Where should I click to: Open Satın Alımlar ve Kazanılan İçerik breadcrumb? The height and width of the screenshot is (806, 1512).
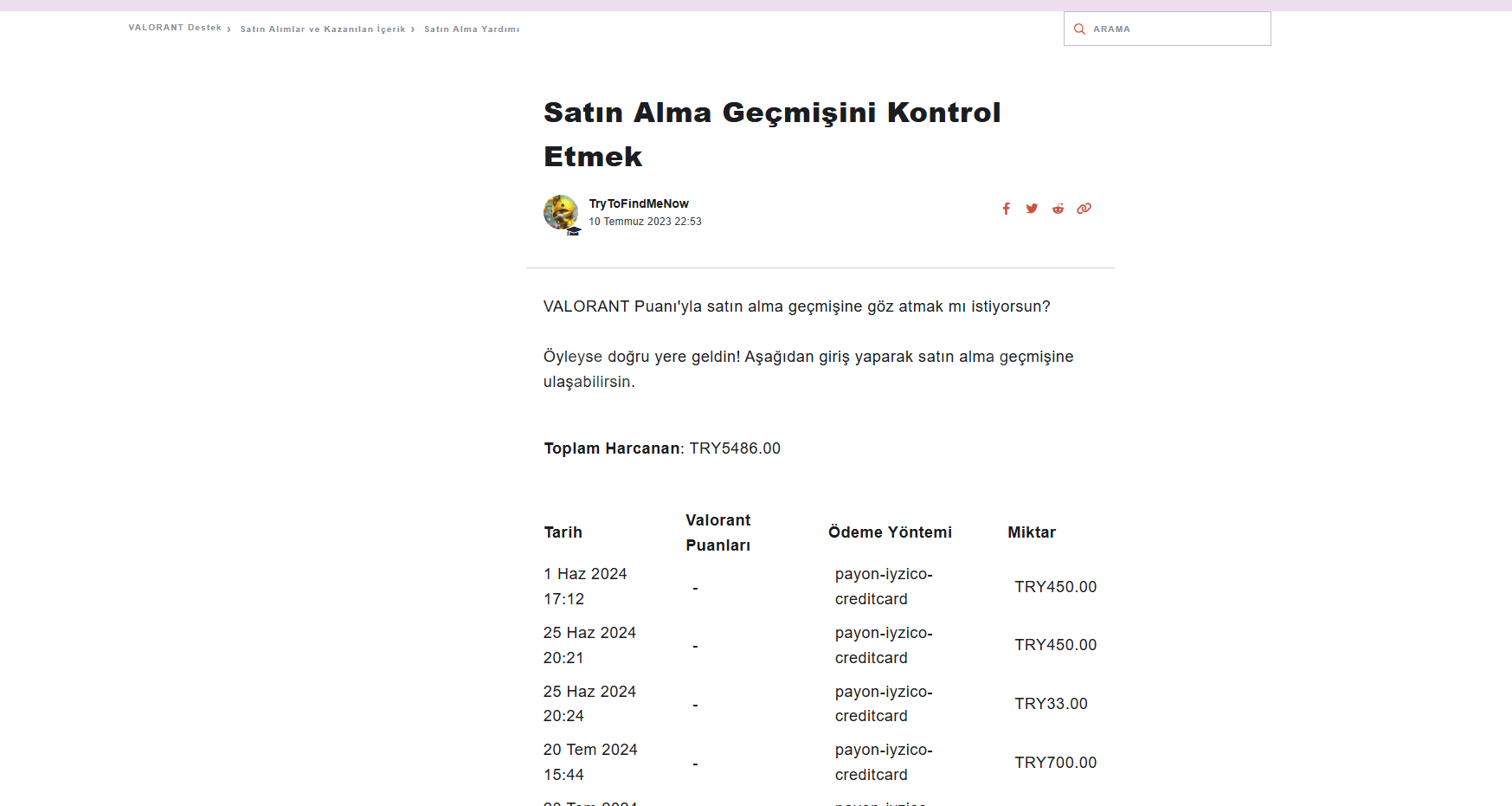click(323, 29)
